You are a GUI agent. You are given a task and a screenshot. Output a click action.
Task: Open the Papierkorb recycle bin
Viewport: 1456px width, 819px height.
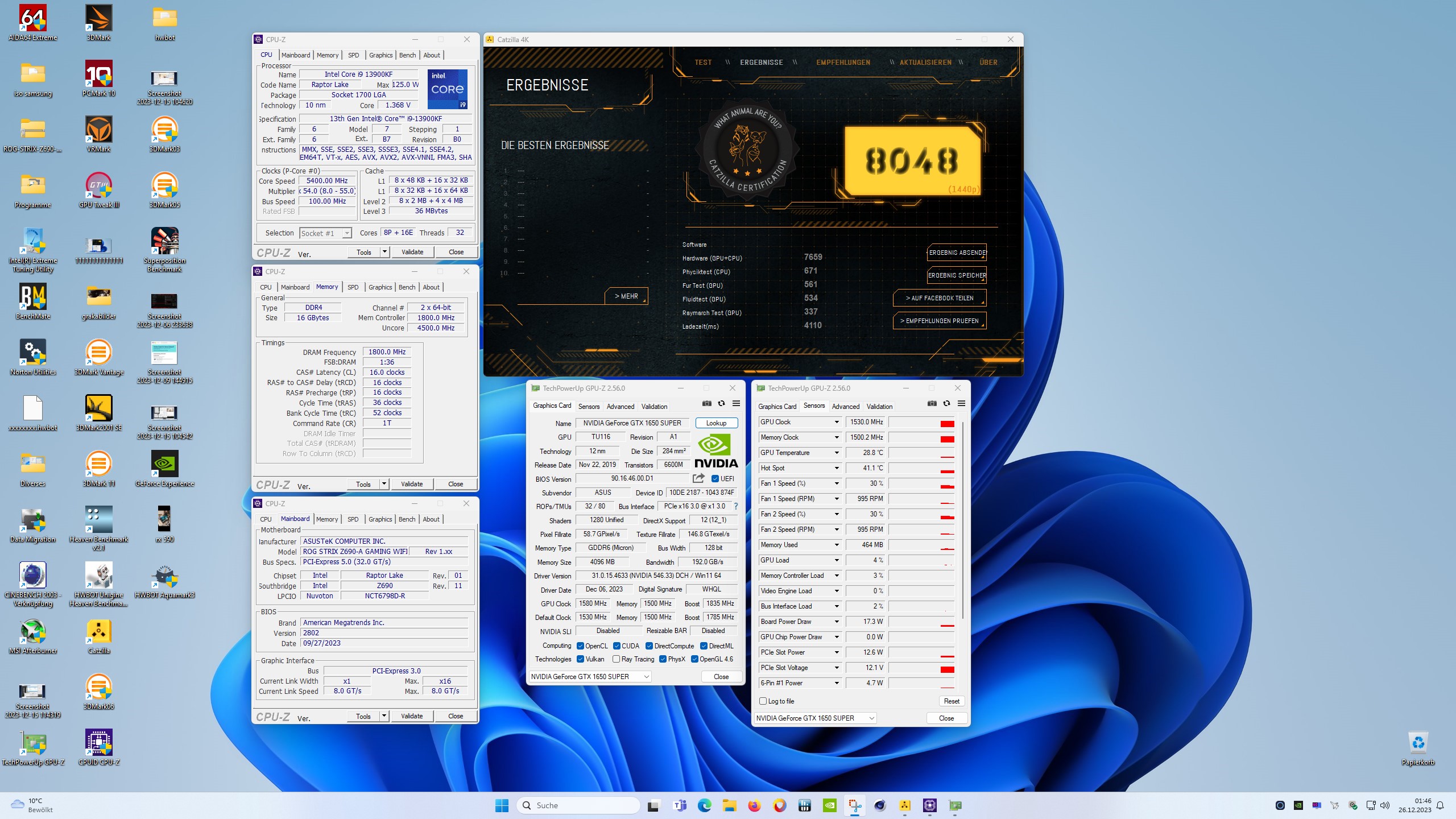coord(1418,748)
